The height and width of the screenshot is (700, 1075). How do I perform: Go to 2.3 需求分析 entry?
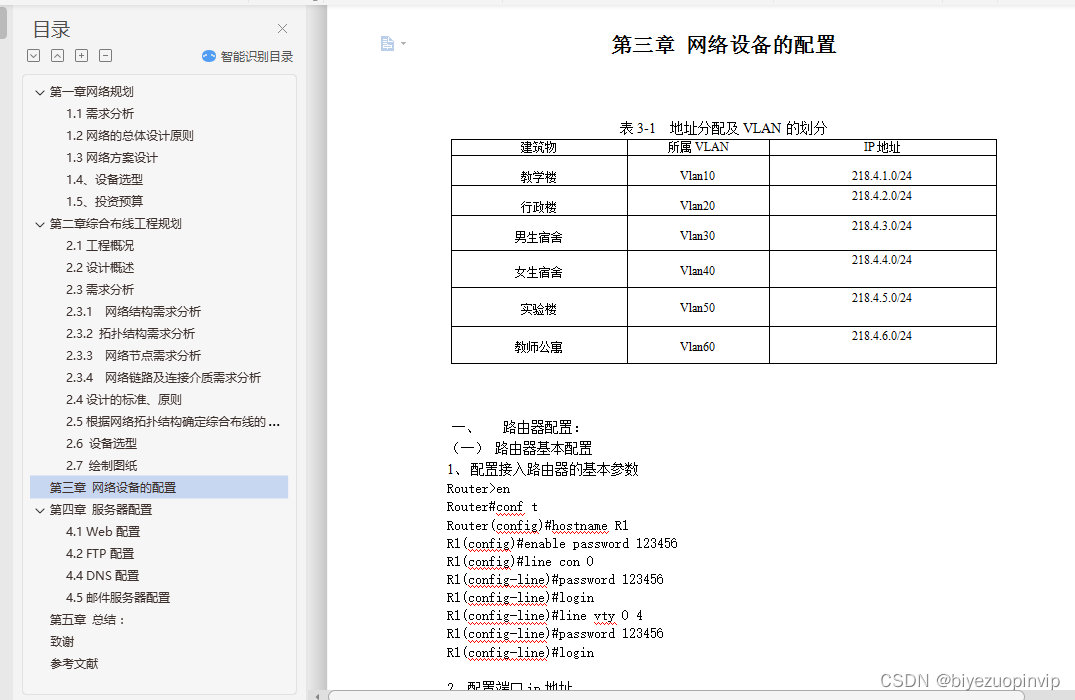pos(100,289)
